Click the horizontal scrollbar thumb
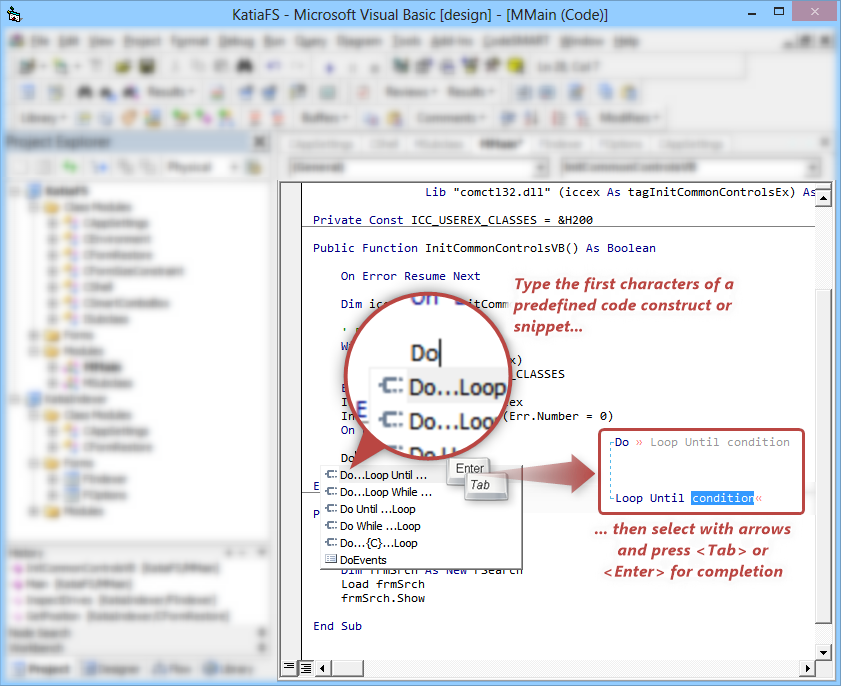The height and width of the screenshot is (686, 841). 347,668
